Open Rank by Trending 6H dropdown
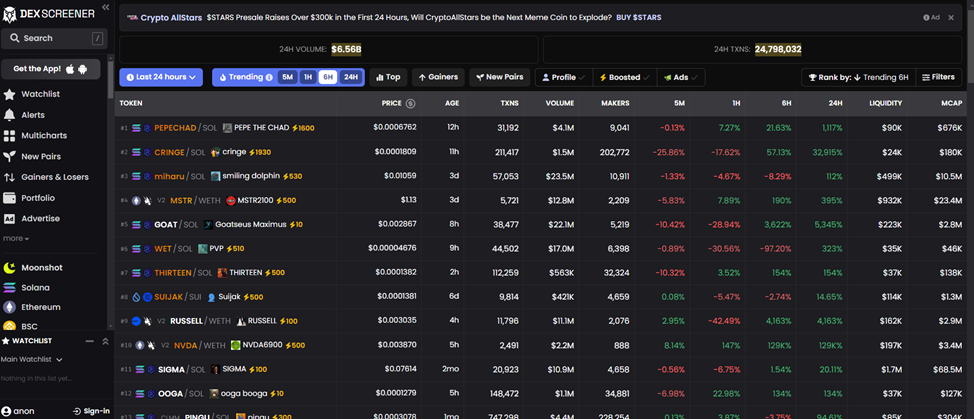Screen dimensions: 974x419 (x=858, y=78)
